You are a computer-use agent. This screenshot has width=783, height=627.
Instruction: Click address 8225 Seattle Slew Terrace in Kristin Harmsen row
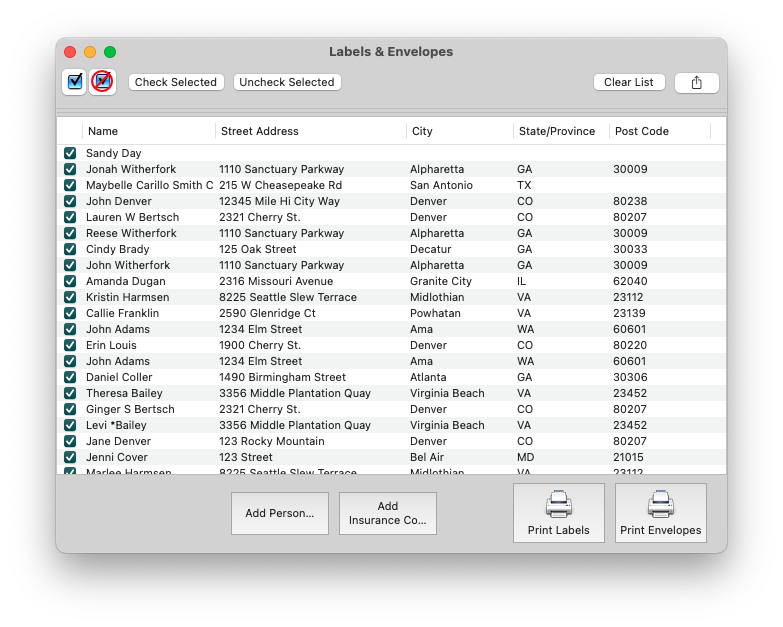point(288,297)
